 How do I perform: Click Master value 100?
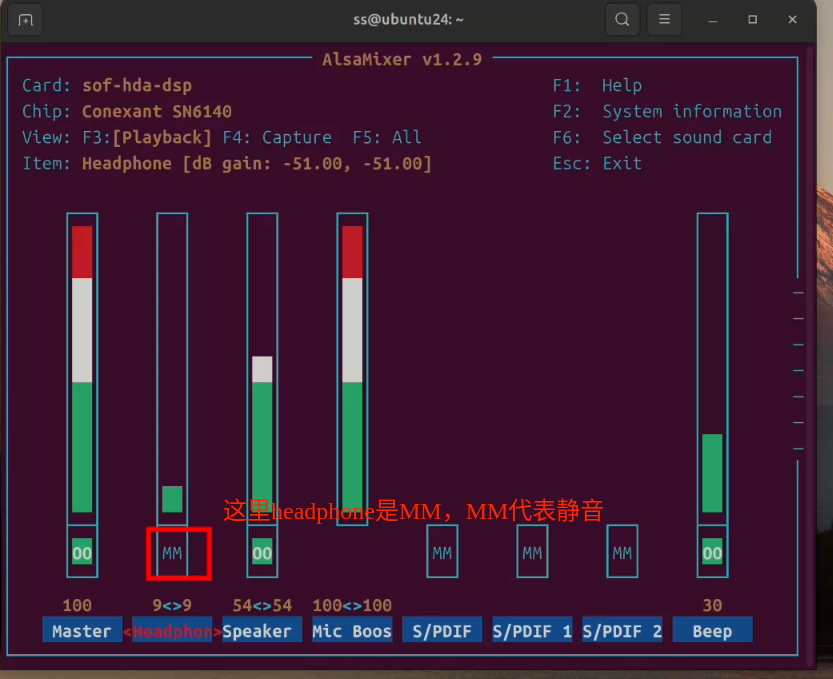(x=77, y=605)
